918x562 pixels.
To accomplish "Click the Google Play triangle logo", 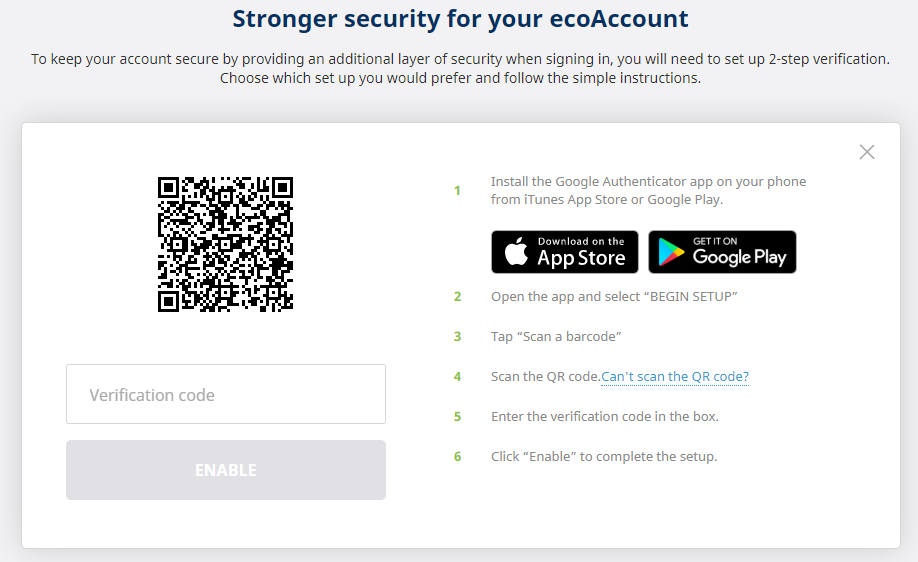I will coord(671,253).
